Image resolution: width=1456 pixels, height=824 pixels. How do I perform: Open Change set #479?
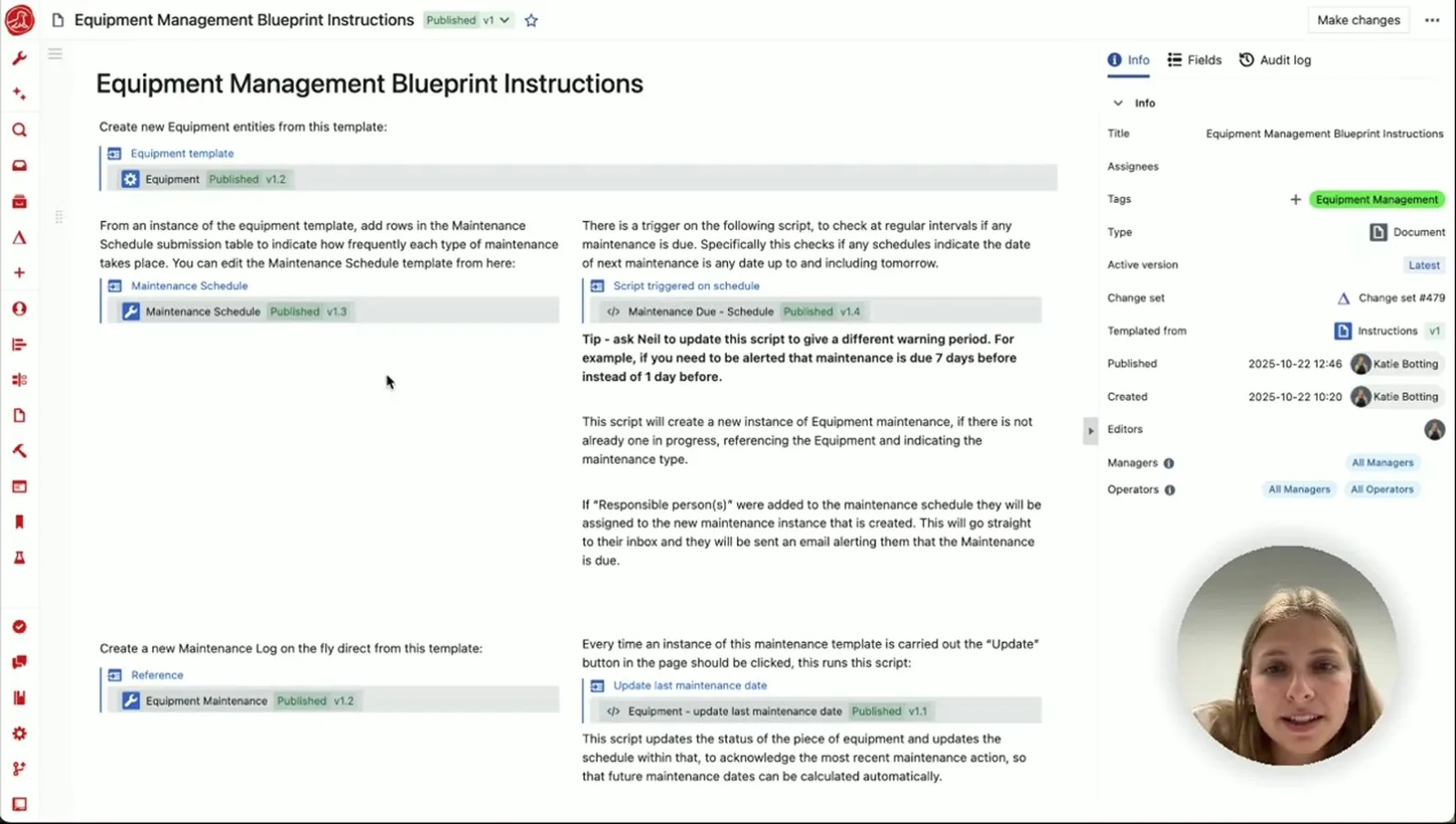pos(1390,298)
